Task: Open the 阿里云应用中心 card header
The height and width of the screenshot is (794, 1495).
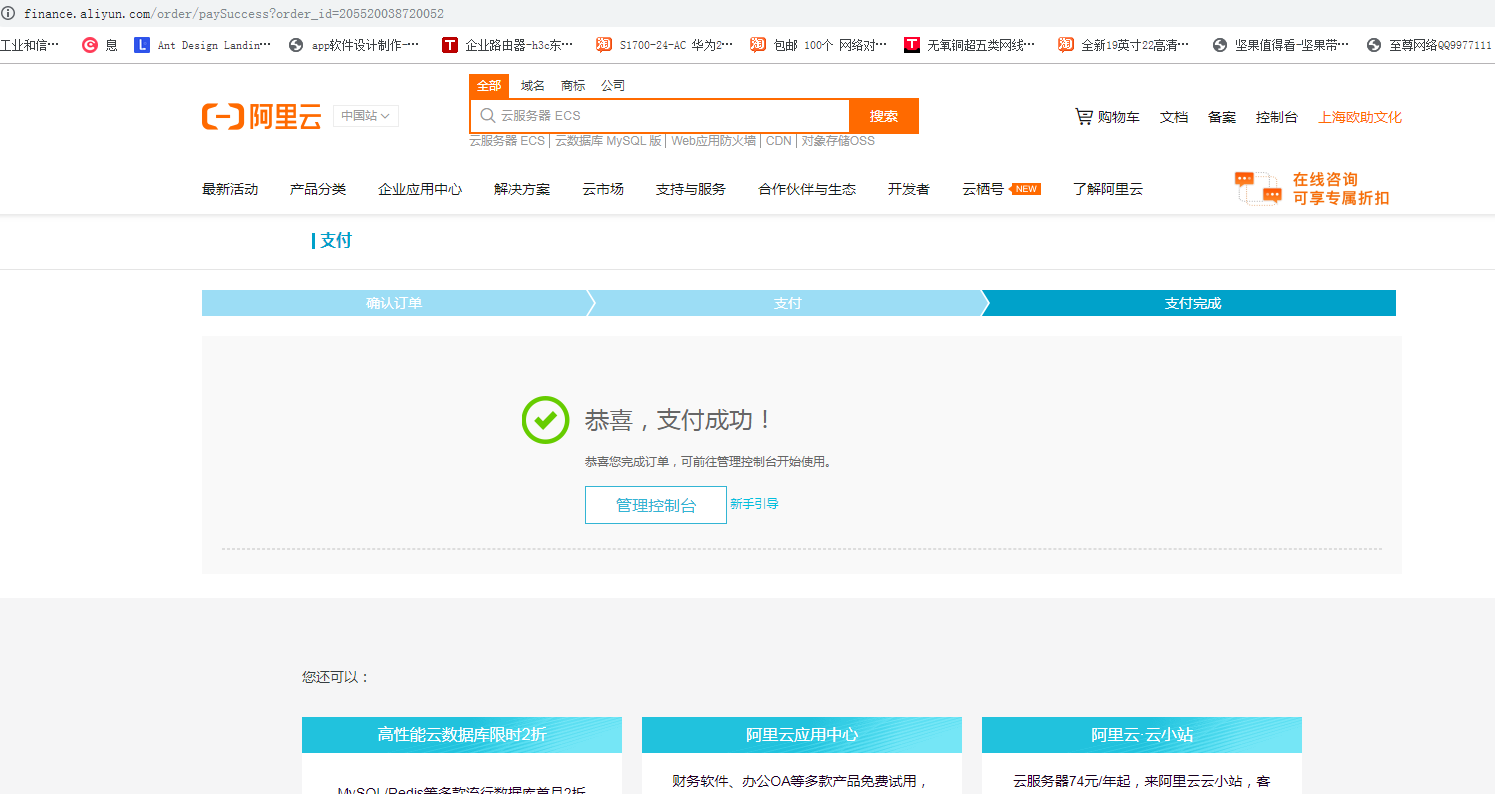Action: point(802,735)
